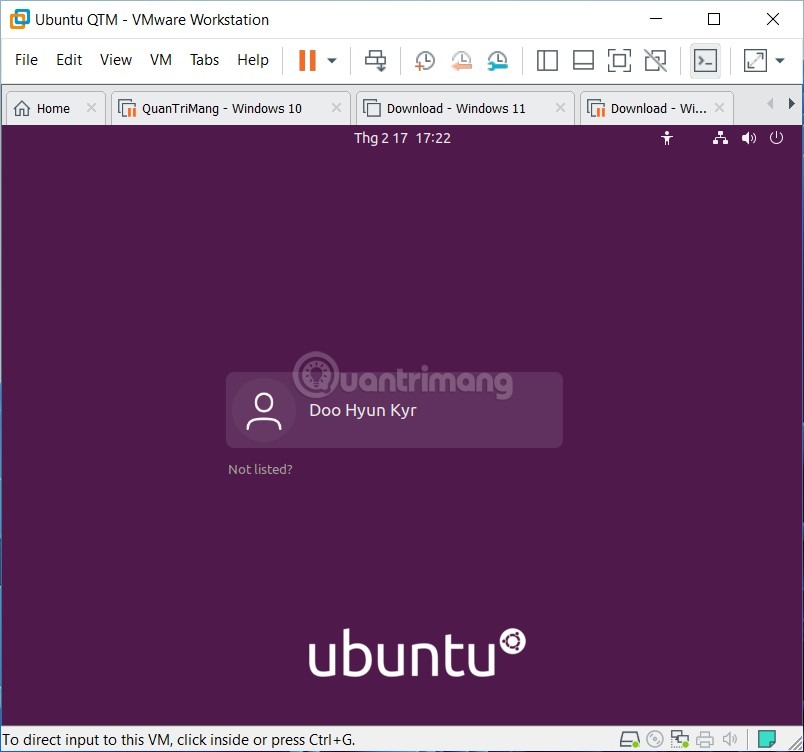
Task: Close the Download - Windows 11 tab
Action: coord(560,108)
